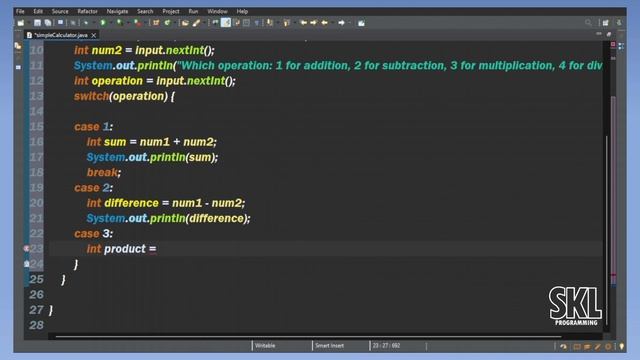Click the curved arrow status bar icon

tap(563, 347)
